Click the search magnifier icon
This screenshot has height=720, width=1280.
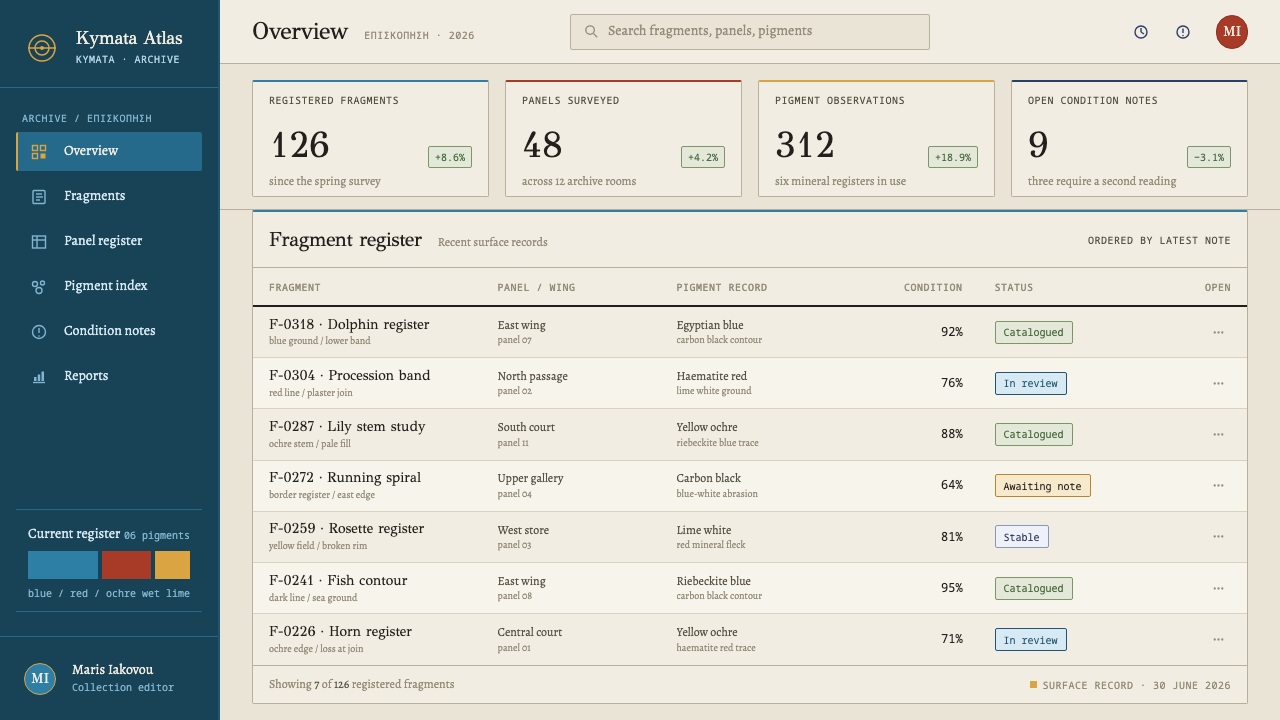pyautogui.click(x=591, y=32)
